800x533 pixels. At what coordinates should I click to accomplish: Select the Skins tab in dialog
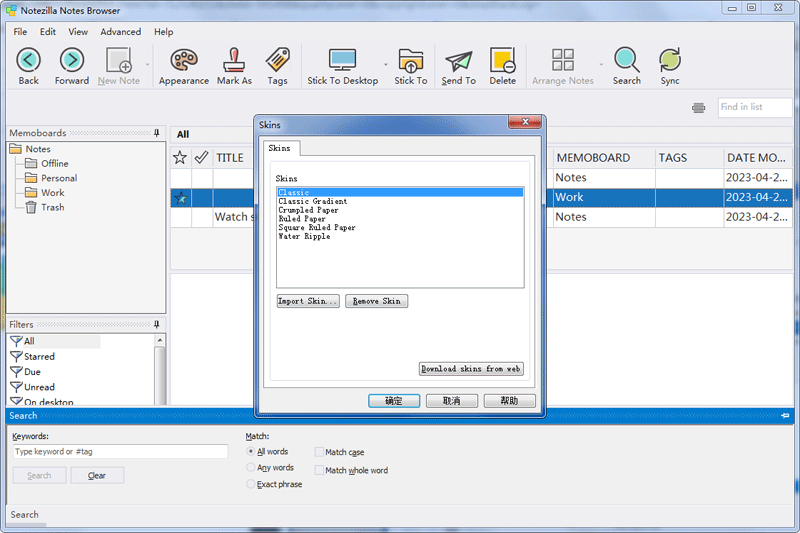coord(280,148)
